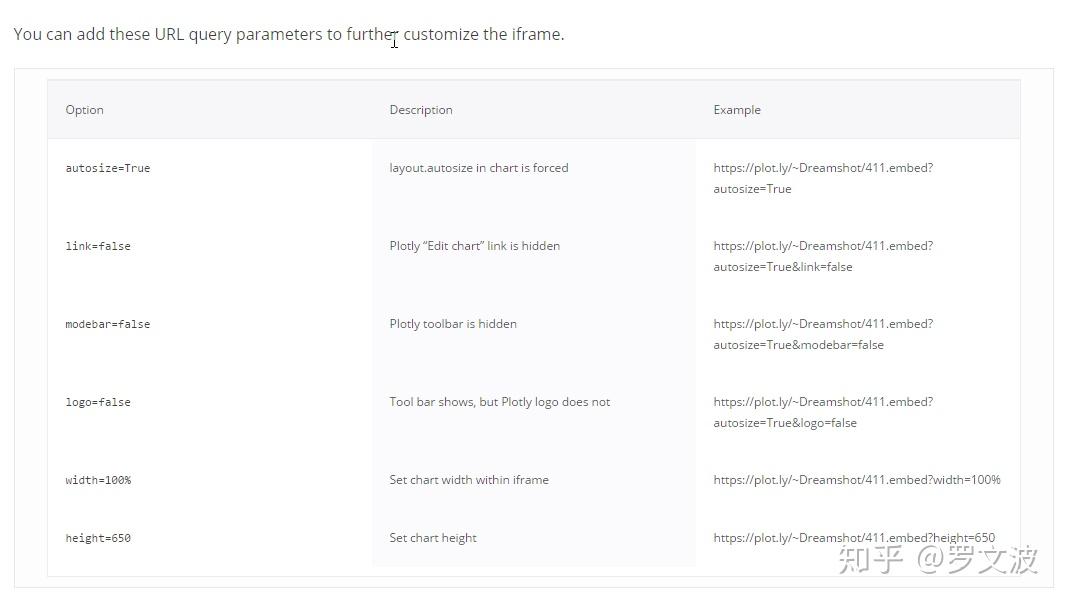
Task: Click the logo=false option code
Action: coord(98,402)
